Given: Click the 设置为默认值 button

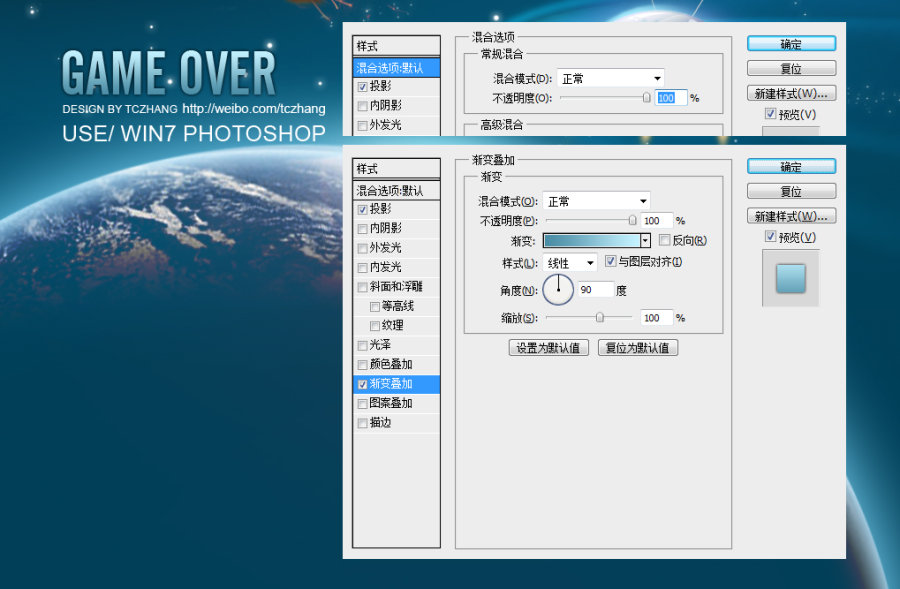Looking at the screenshot, I should tap(549, 347).
